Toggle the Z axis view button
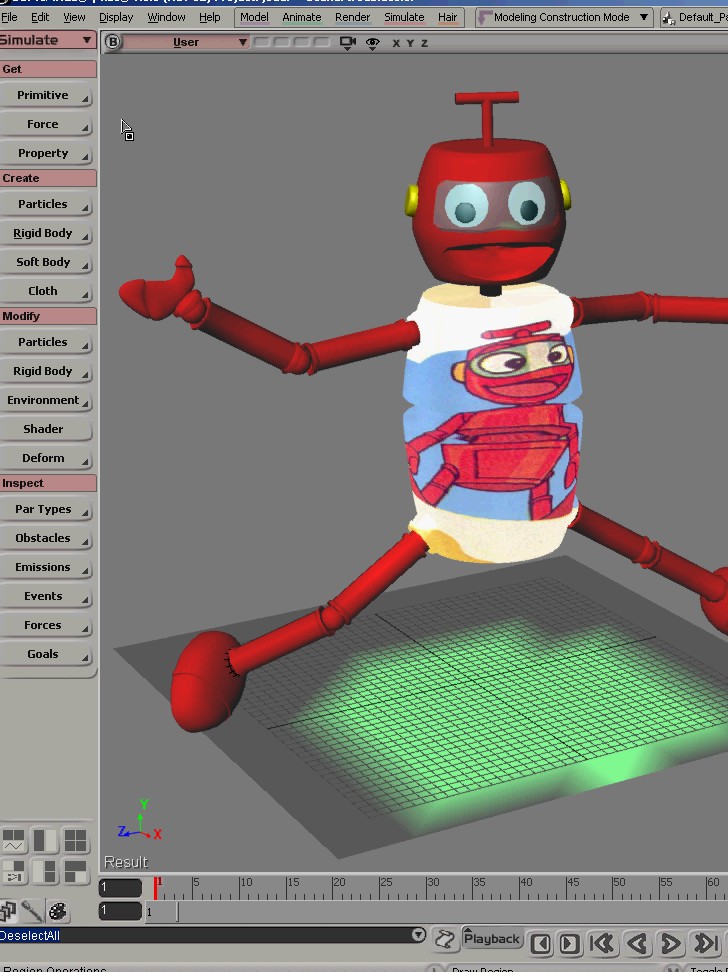This screenshot has height=972, width=728. click(x=424, y=43)
